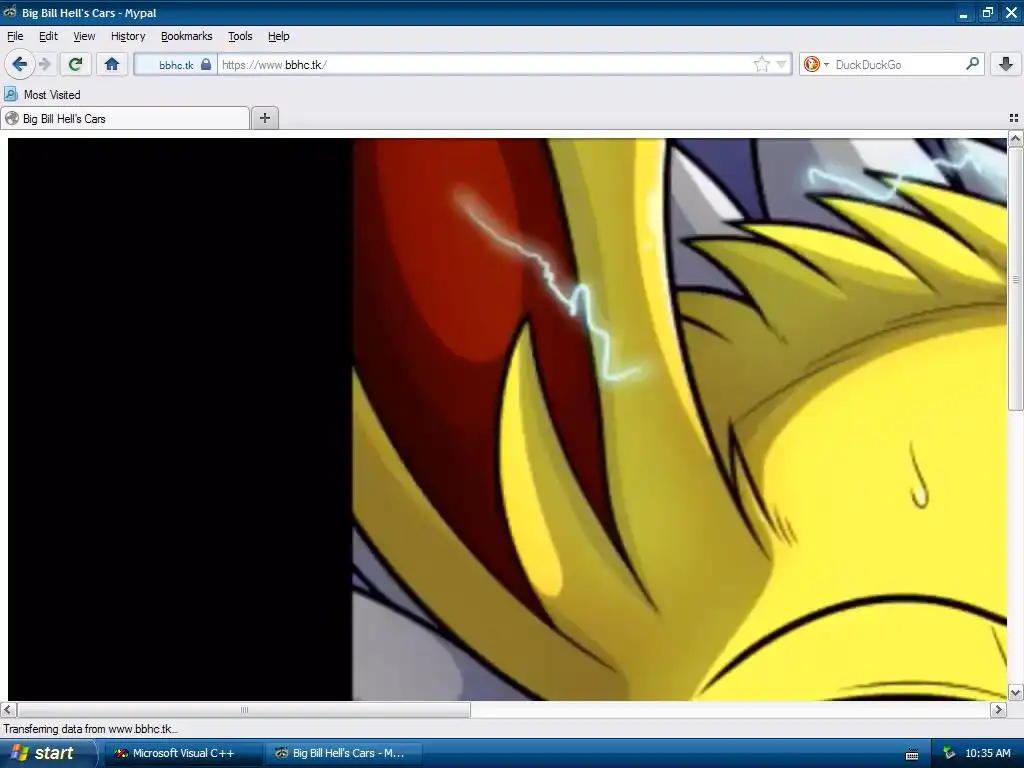Click the search magnifier icon
The height and width of the screenshot is (768, 1024).
972,64
